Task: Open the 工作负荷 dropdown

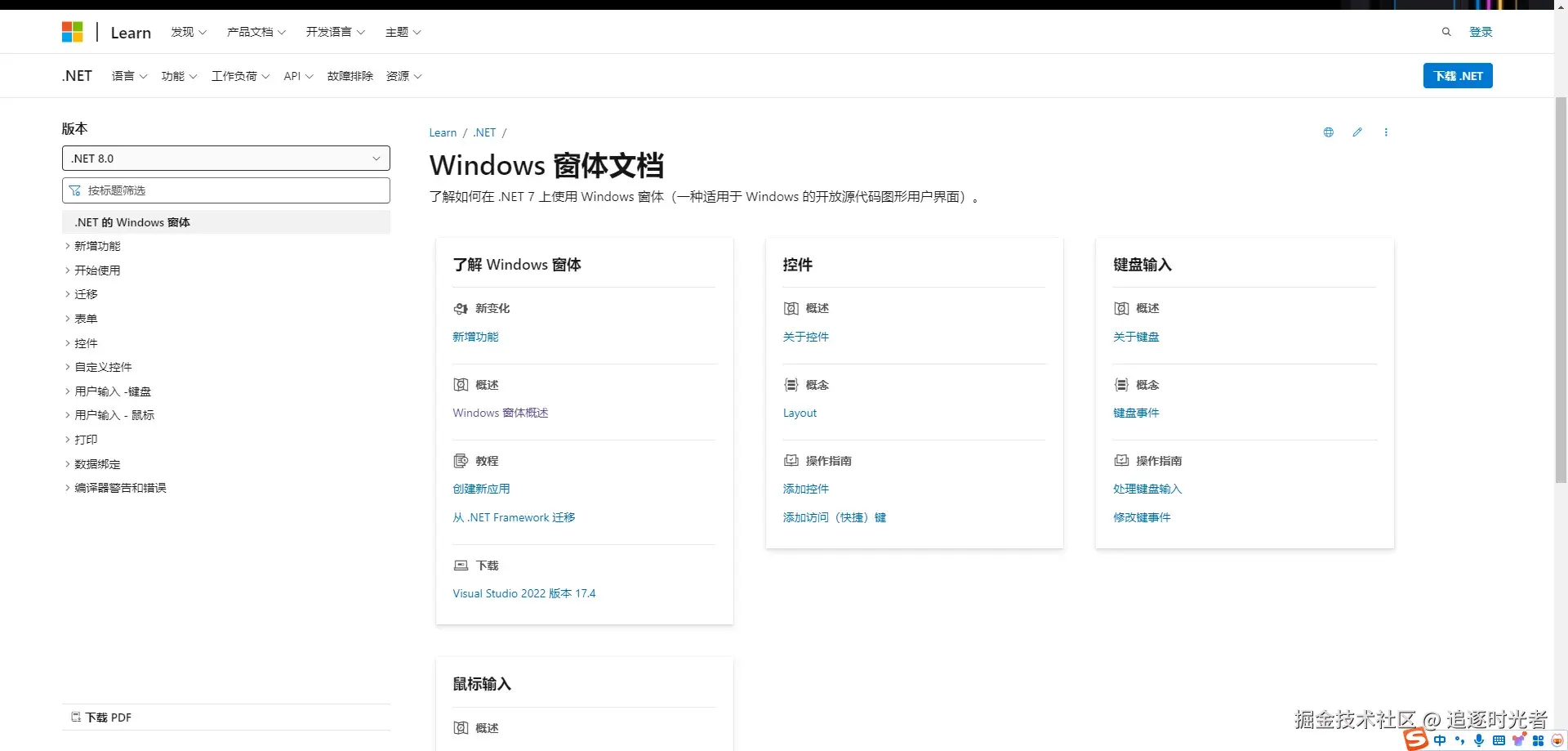Action: 241,76
